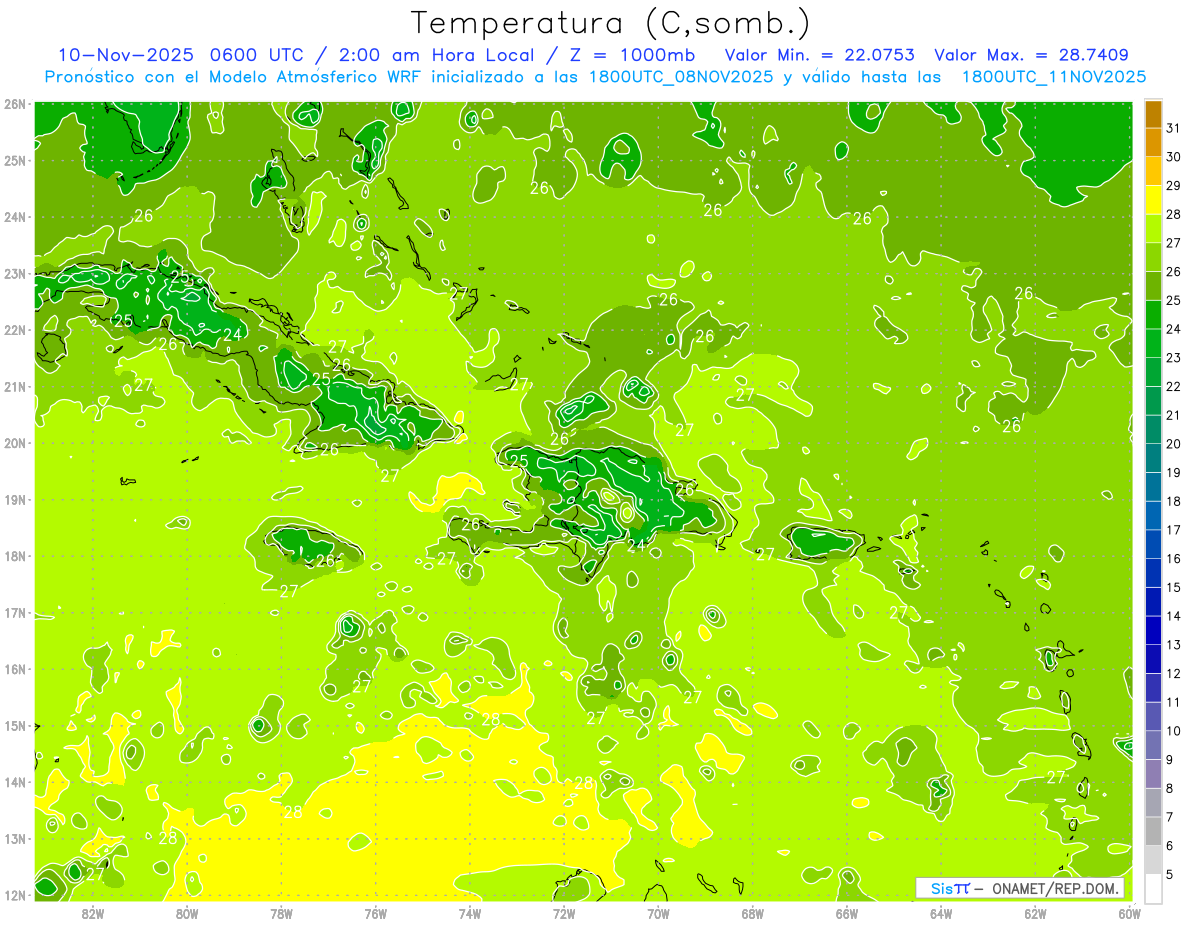Image resolution: width=1200 pixels, height=927 pixels.
Task: Click legend value label '16'
Action: [1173, 558]
